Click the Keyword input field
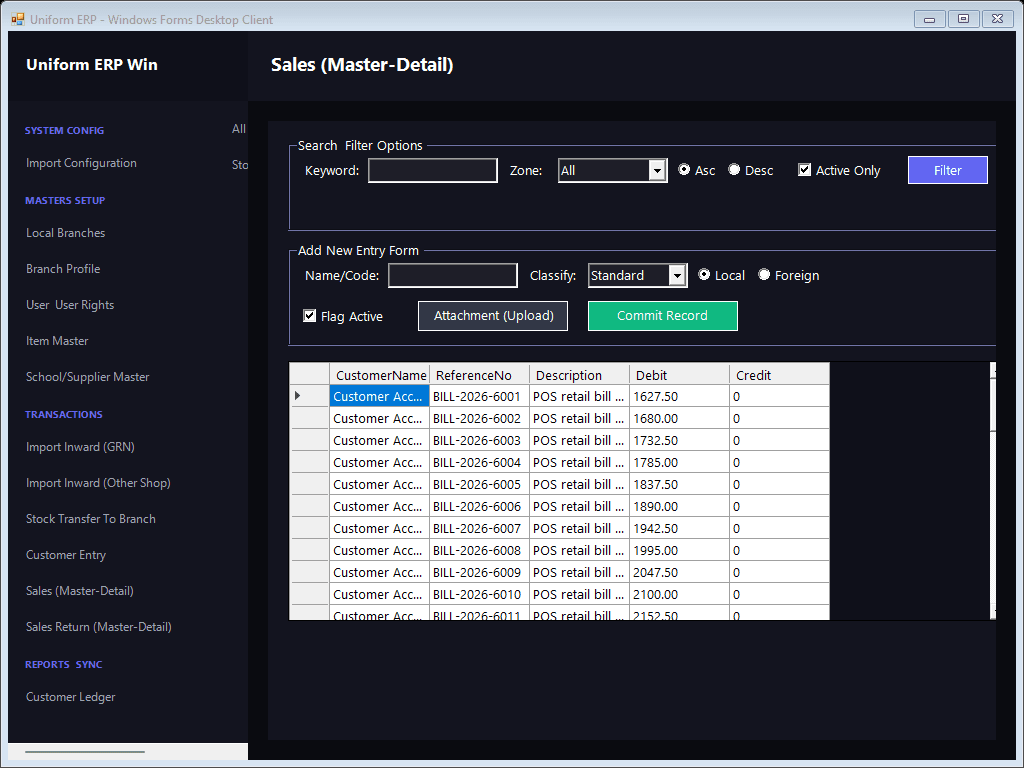The width and height of the screenshot is (1024, 768). point(433,170)
